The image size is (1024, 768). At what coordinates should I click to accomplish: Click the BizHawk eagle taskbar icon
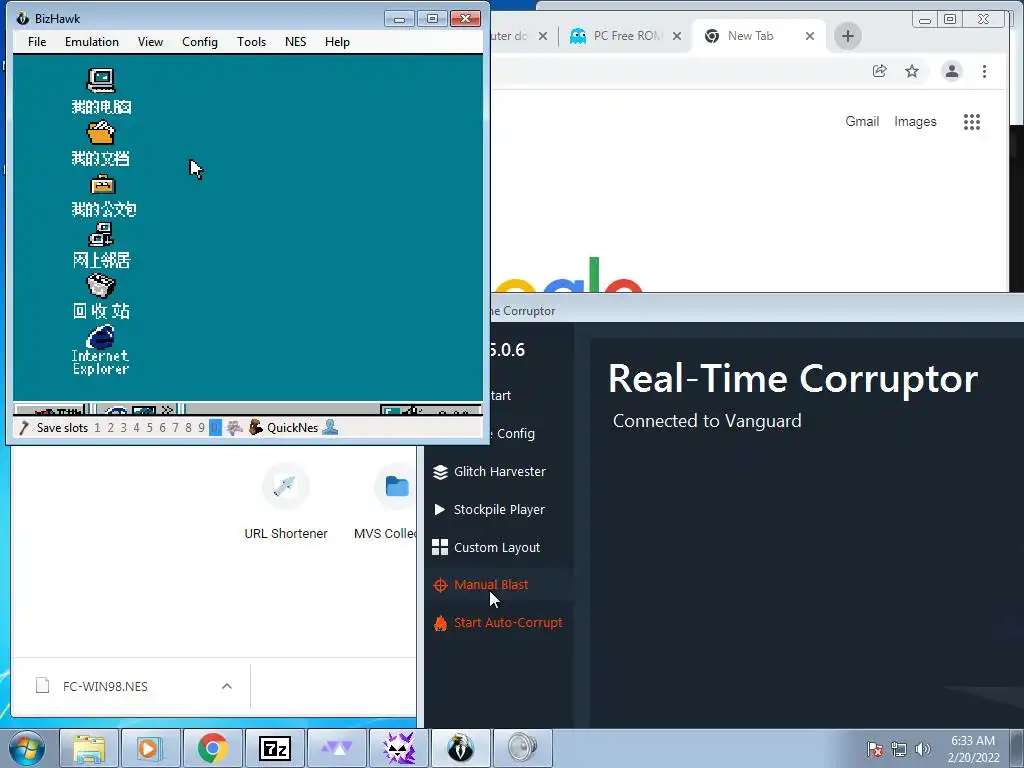(x=460, y=748)
